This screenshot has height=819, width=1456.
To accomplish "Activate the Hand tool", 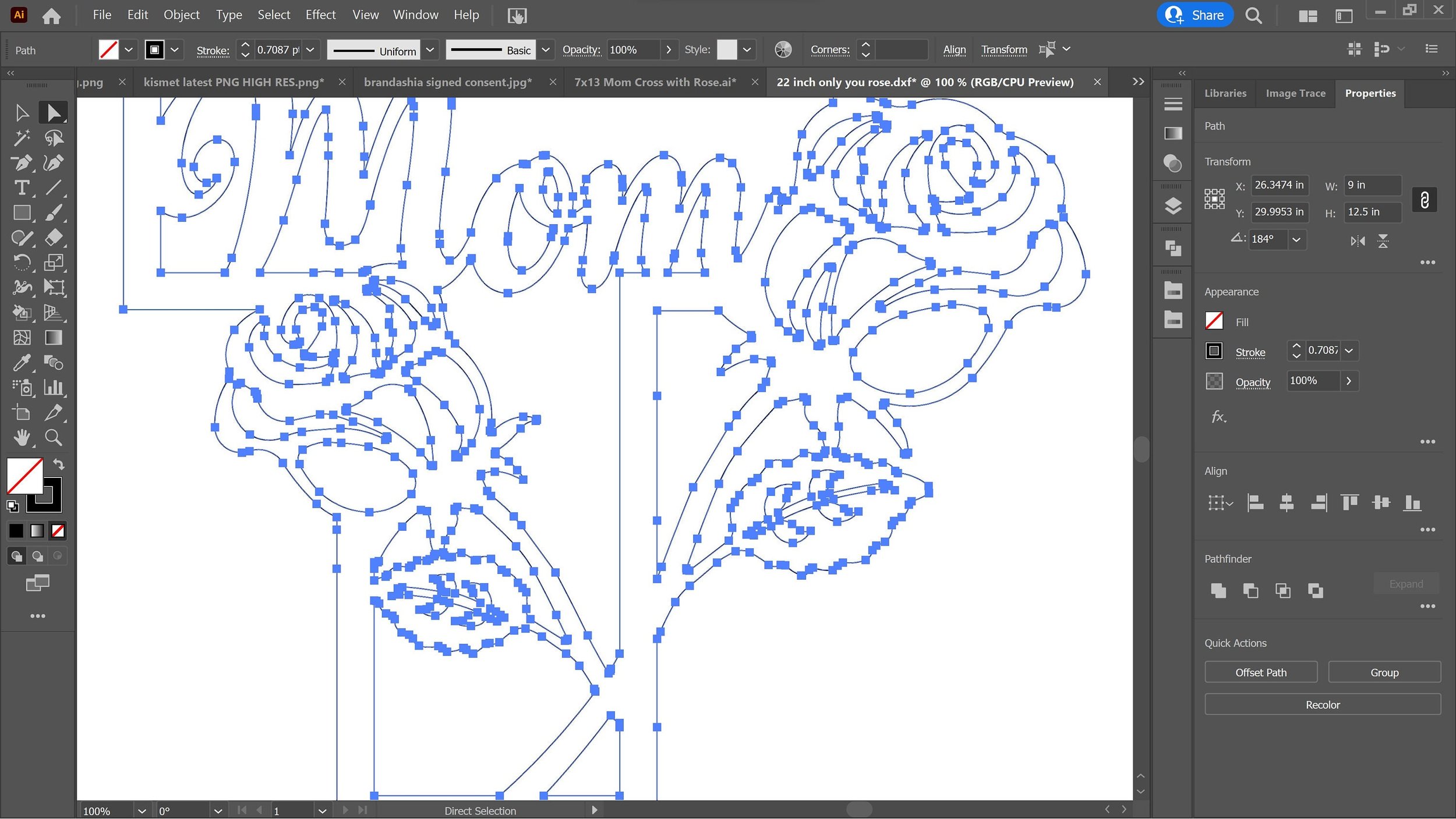I will (22, 438).
